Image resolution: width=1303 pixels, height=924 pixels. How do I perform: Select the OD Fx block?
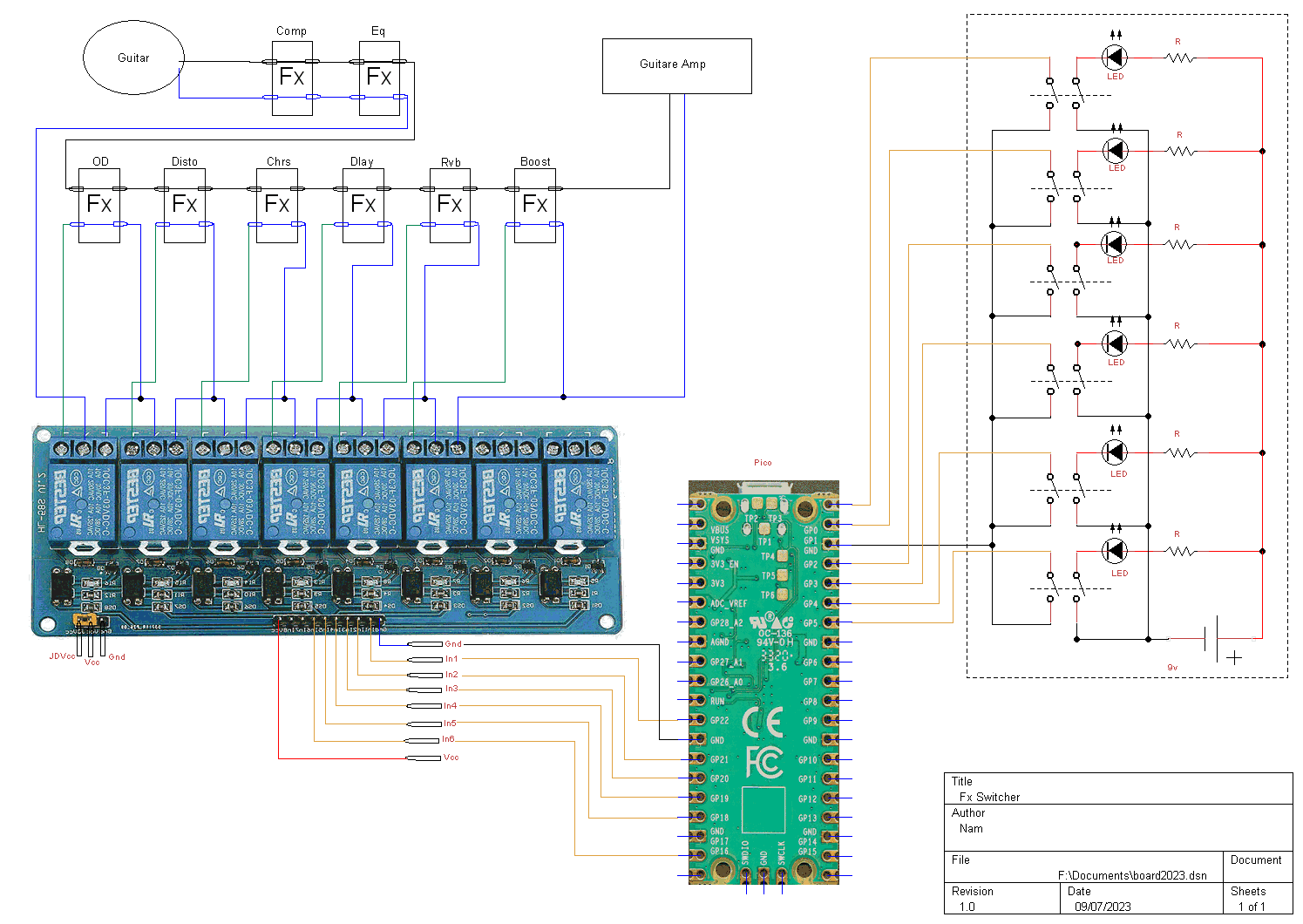[99, 206]
